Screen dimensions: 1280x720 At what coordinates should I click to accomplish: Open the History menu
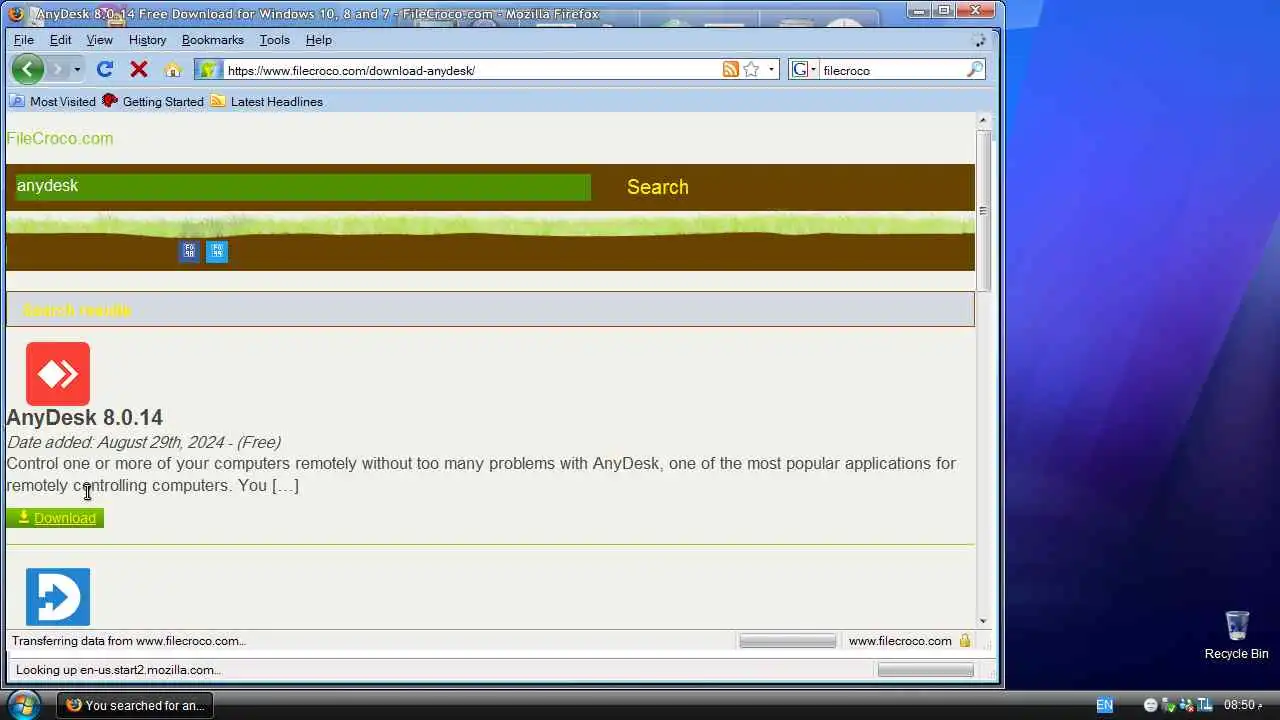click(147, 40)
